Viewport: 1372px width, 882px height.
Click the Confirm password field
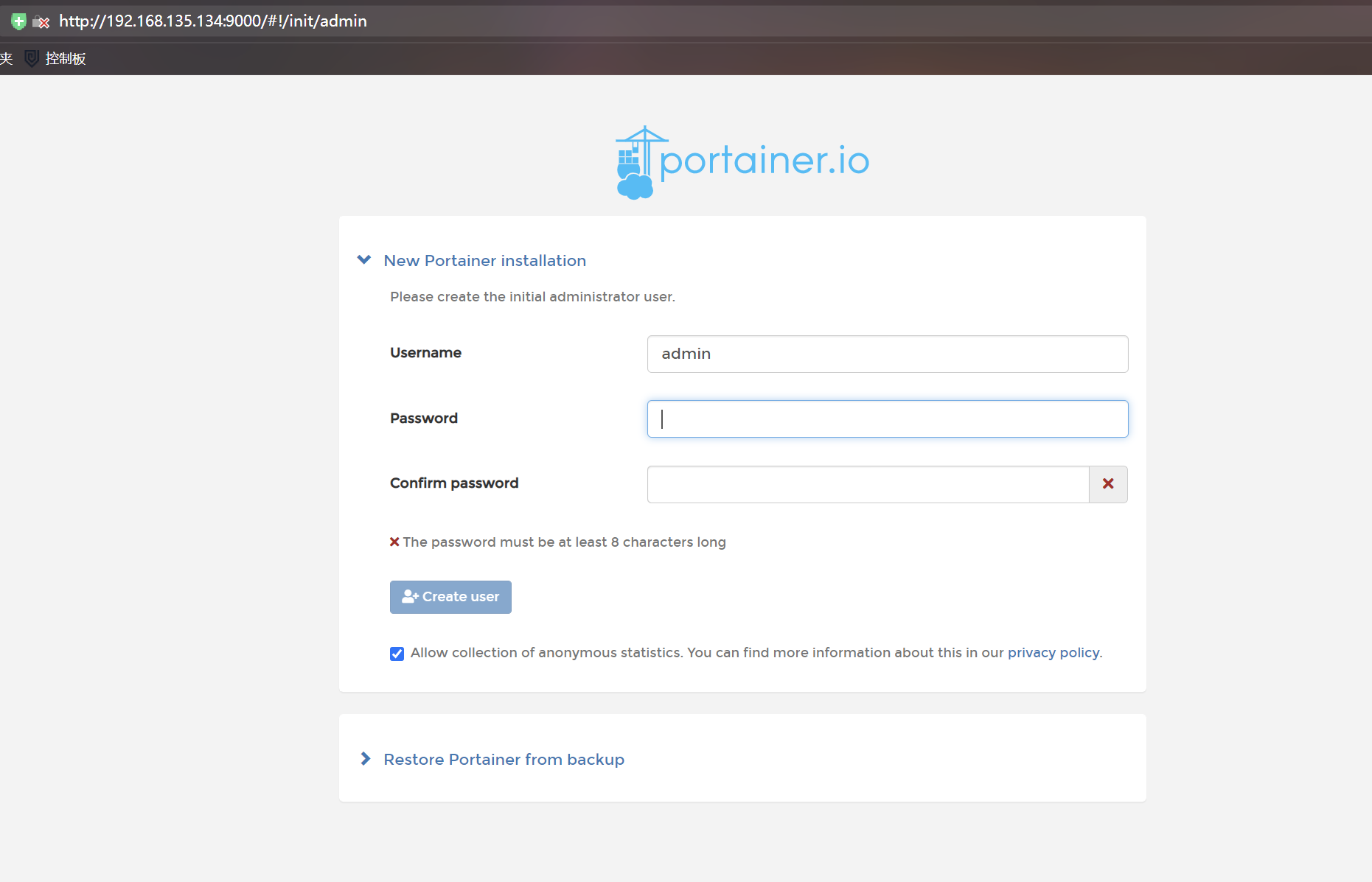tap(868, 484)
